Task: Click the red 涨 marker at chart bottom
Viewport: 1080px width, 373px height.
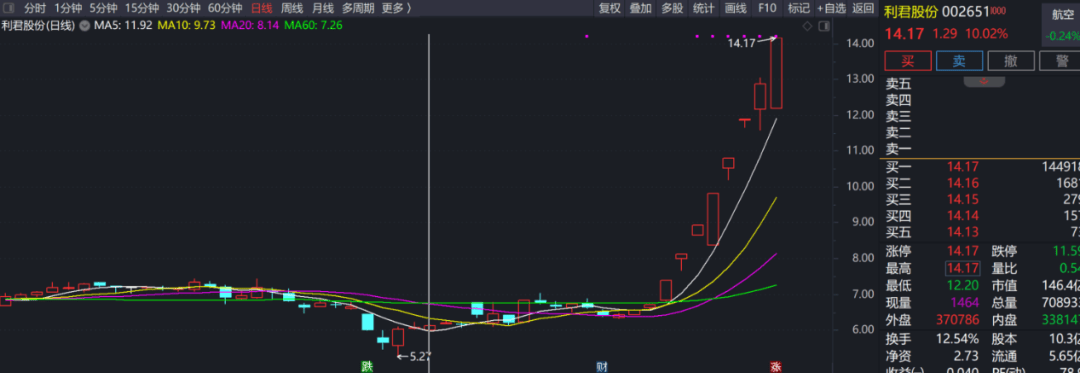Action: 776,366
